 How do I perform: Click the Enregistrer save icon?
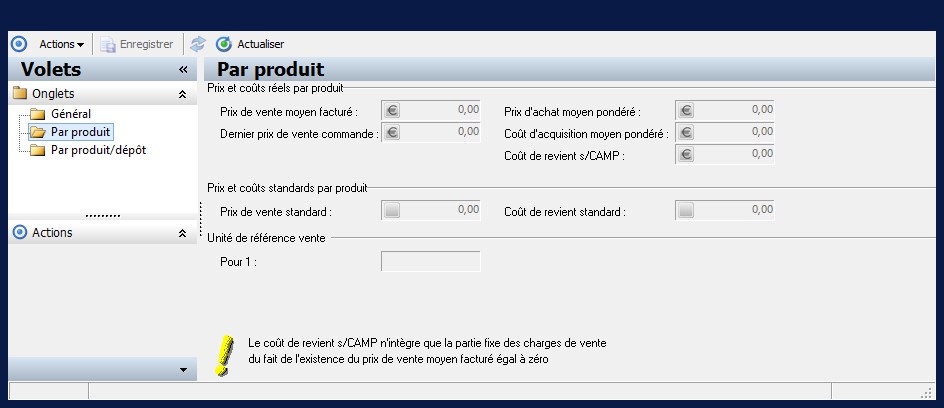click(x=108, y=44)
